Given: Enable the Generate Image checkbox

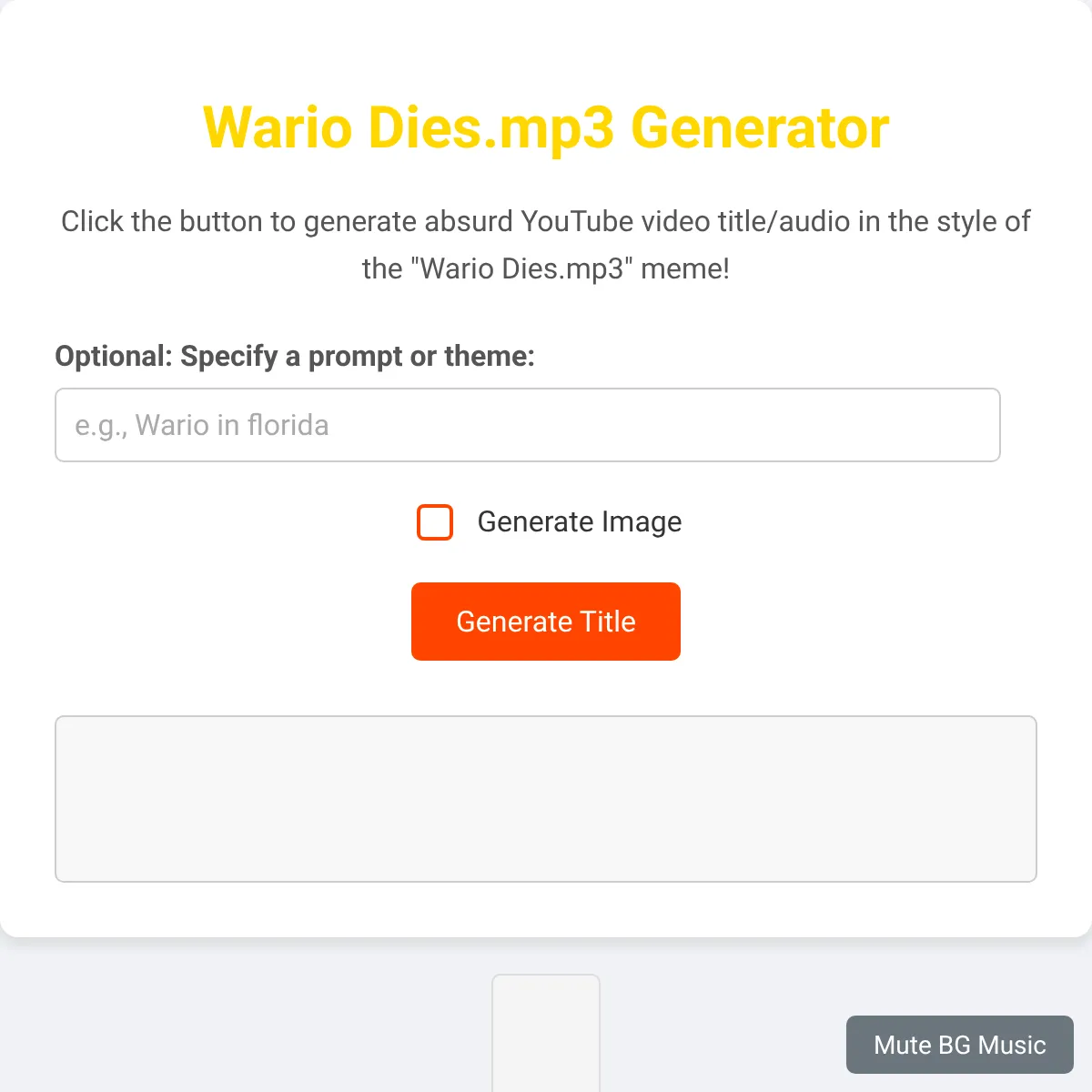Looking at the screenshot, I should [x=435, y=522].
